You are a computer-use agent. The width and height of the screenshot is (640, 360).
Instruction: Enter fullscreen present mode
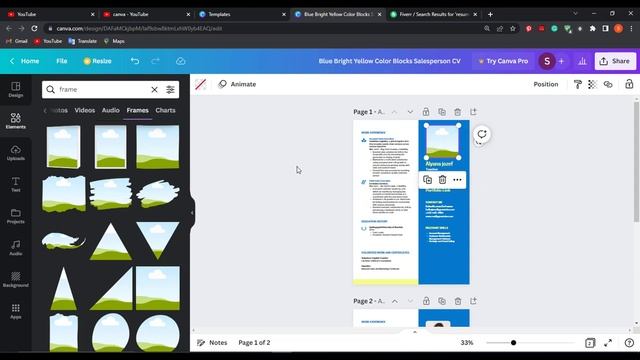pyautogui.click(x=608, y=343)
